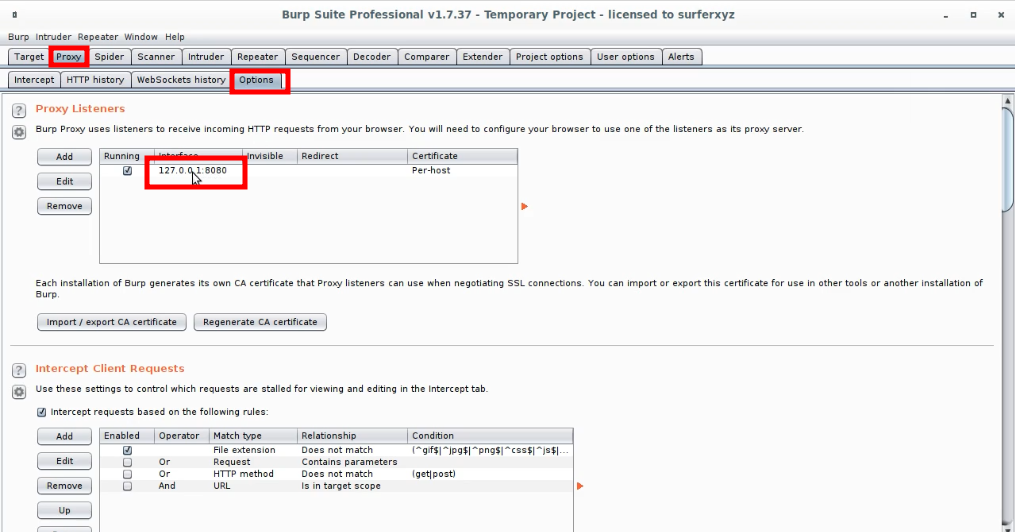Open the Repeater menu in menu bar
The image size is (1015, 532).
98,37
